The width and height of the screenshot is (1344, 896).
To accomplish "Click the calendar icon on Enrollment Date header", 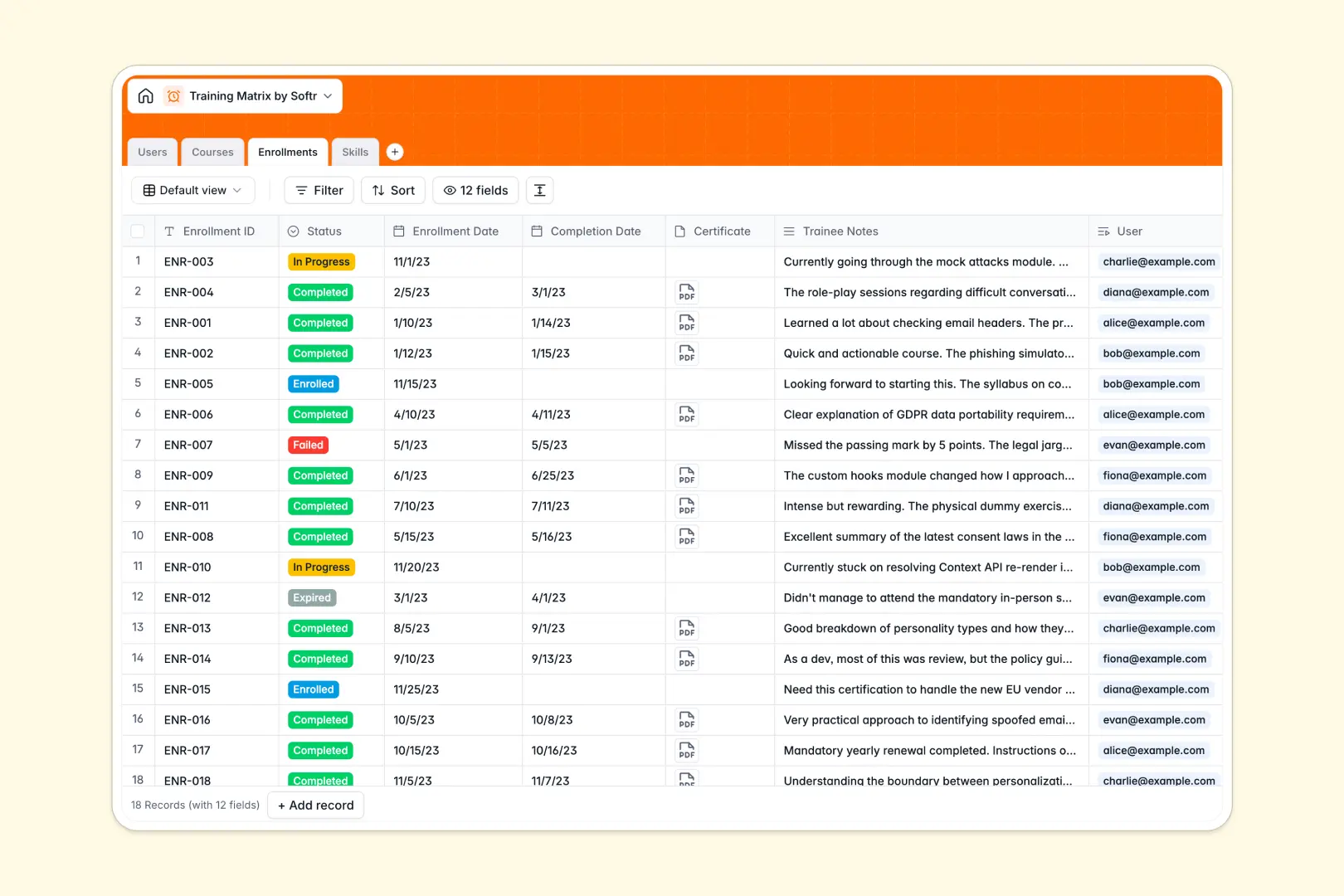I will click(x=399, y=231).
